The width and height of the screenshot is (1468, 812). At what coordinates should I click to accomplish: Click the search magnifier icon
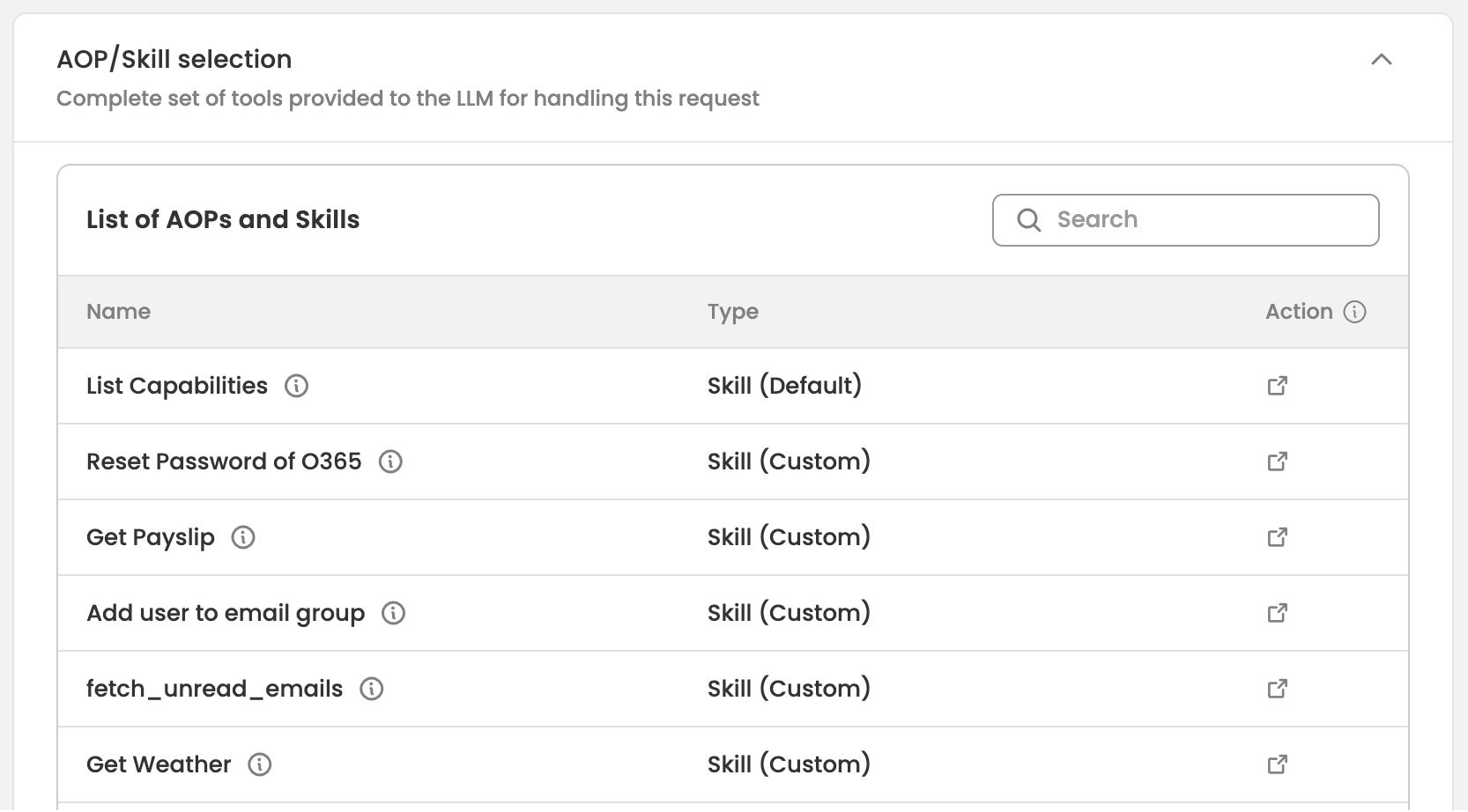[1028, 220]
